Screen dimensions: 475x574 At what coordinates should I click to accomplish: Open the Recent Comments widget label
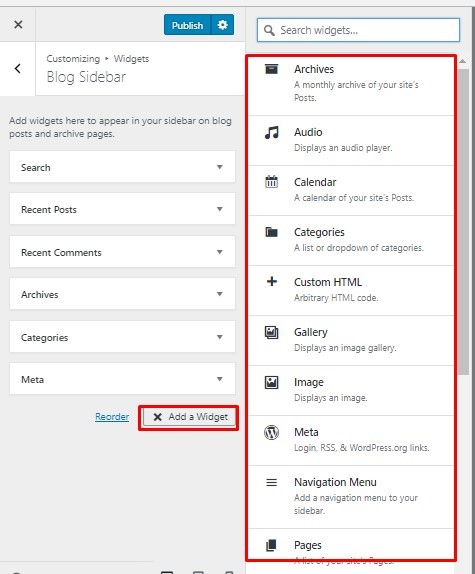(61, 253)
